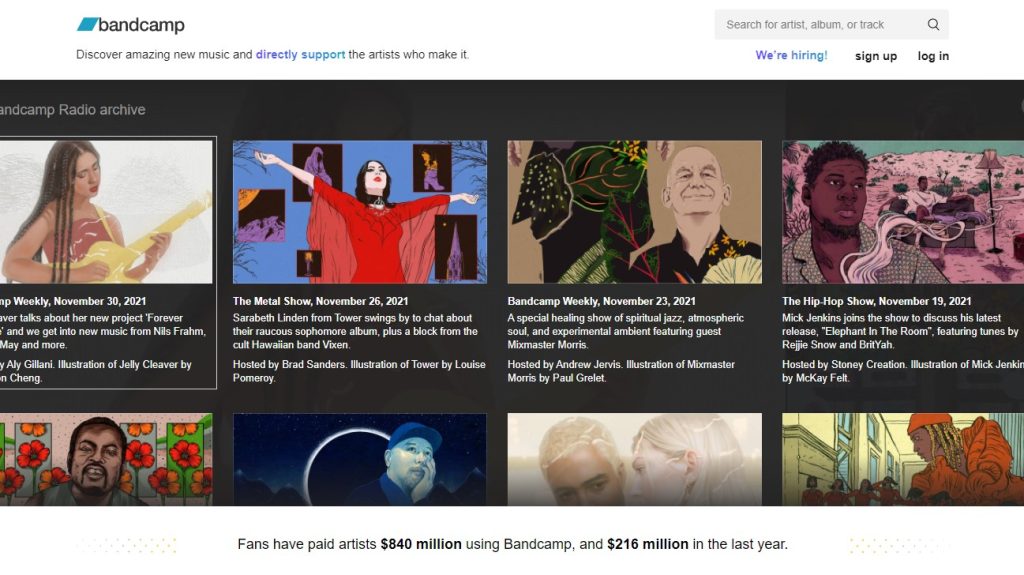
Task: Open the We're hiring! link
Action: [x=791, y=56]
